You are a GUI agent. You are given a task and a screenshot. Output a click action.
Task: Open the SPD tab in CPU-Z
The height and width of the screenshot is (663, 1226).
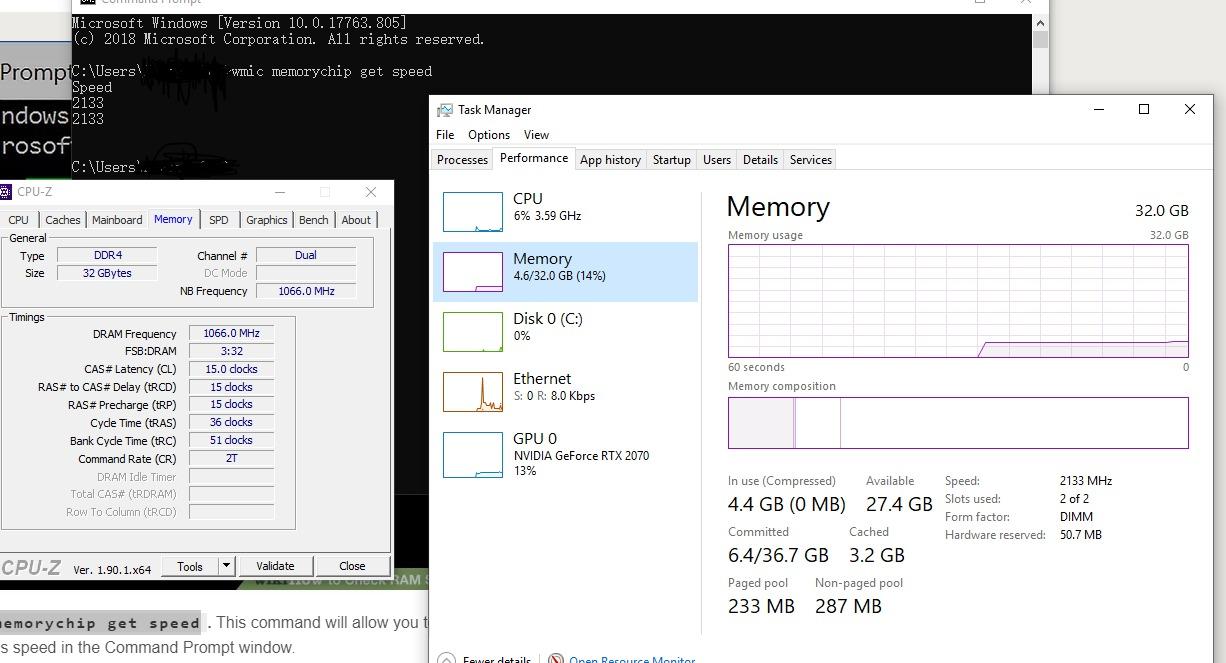click(219, 220)
